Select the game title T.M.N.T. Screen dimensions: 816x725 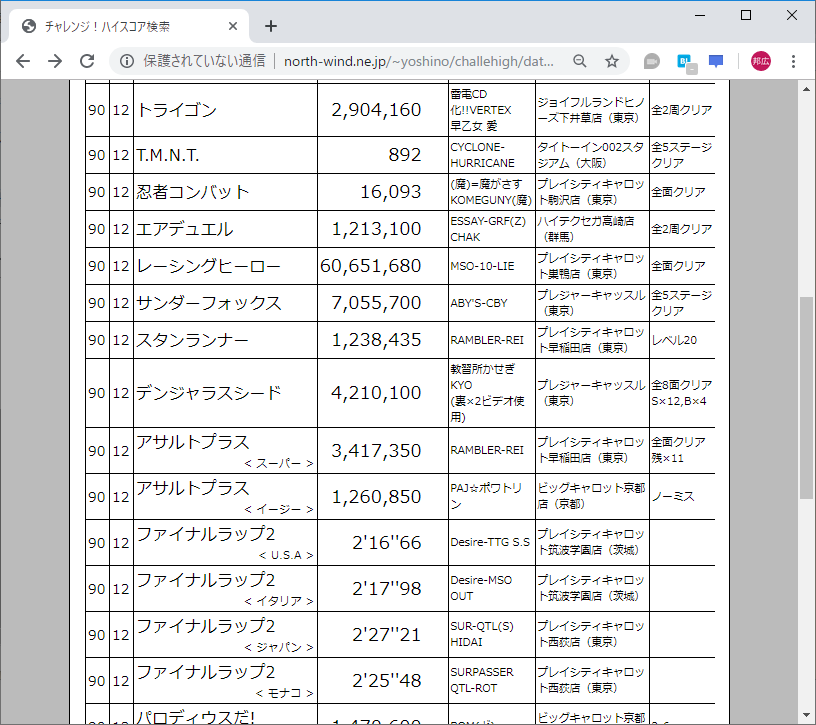coord(168,155)
